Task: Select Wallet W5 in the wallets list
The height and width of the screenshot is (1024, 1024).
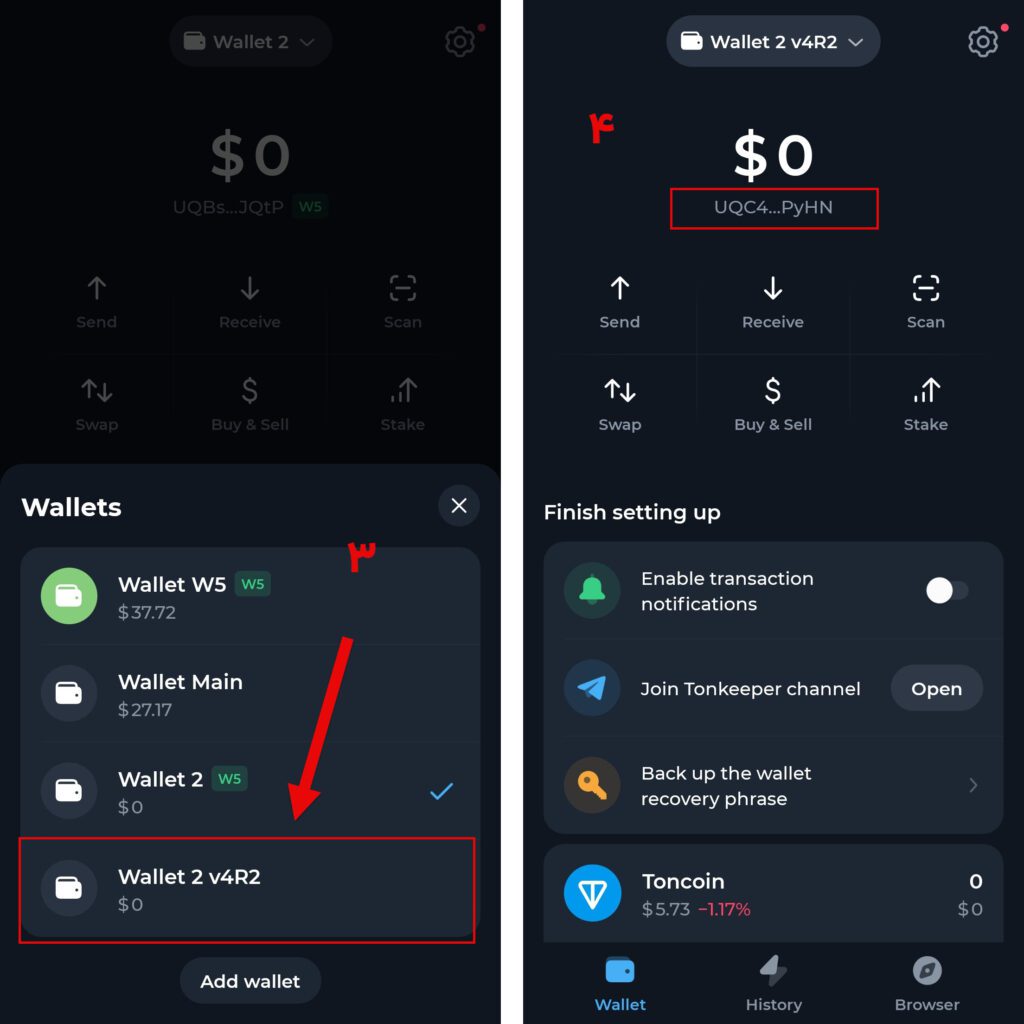Action: pyautogui.click(x=250, y=596)
